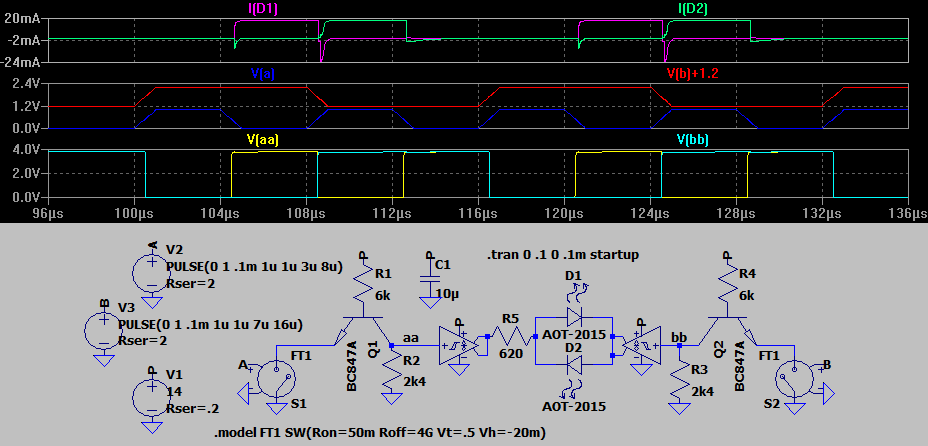
Task: Select the V3 voltage source symbol
Action: click(x=103, y=329)
